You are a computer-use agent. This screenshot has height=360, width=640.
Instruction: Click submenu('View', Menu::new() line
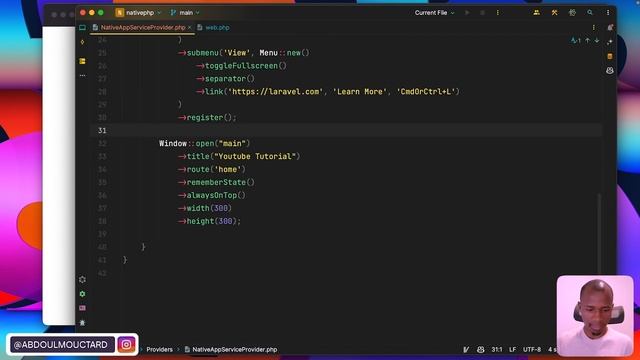pyautogui.click(x=244, y=53)
